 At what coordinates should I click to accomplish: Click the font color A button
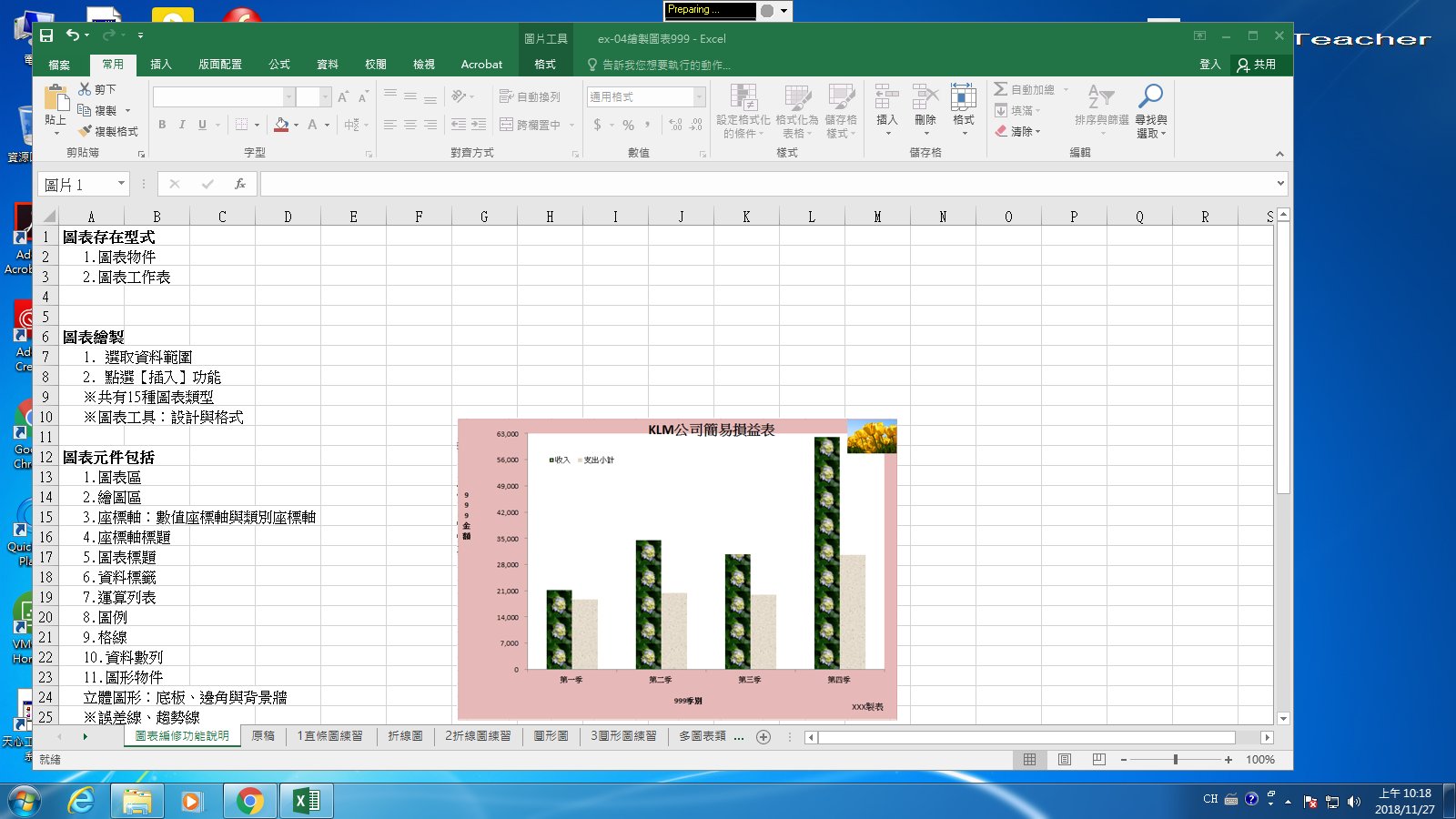(x=312, y=125)
